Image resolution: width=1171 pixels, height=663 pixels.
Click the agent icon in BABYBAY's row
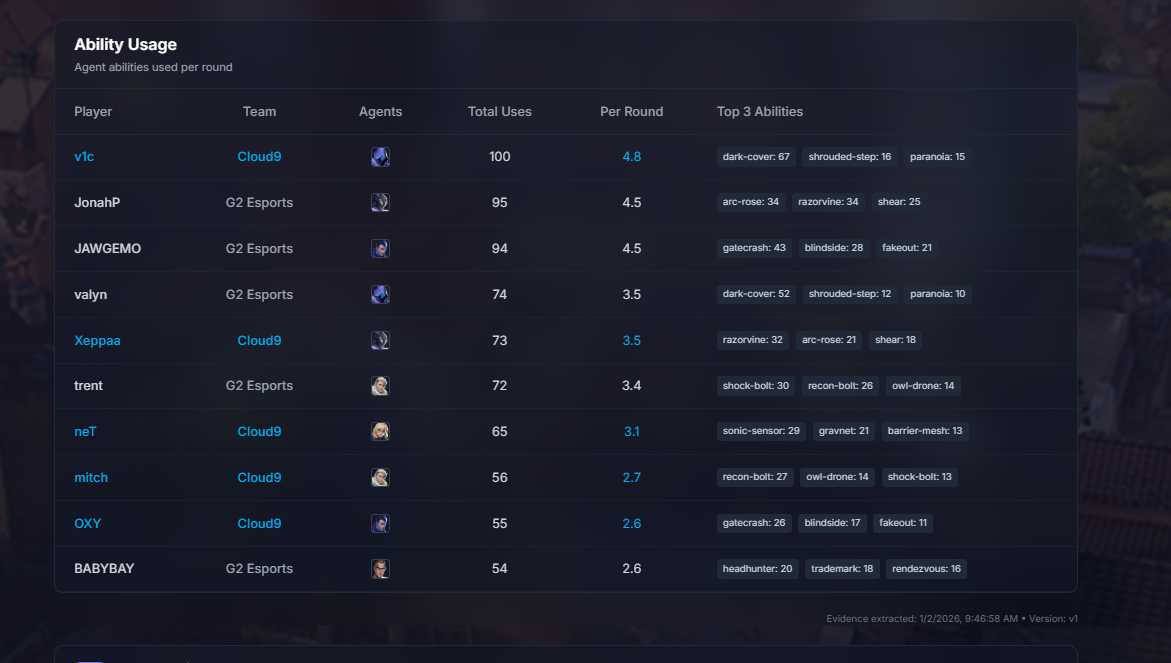click(x=380, y=569)
